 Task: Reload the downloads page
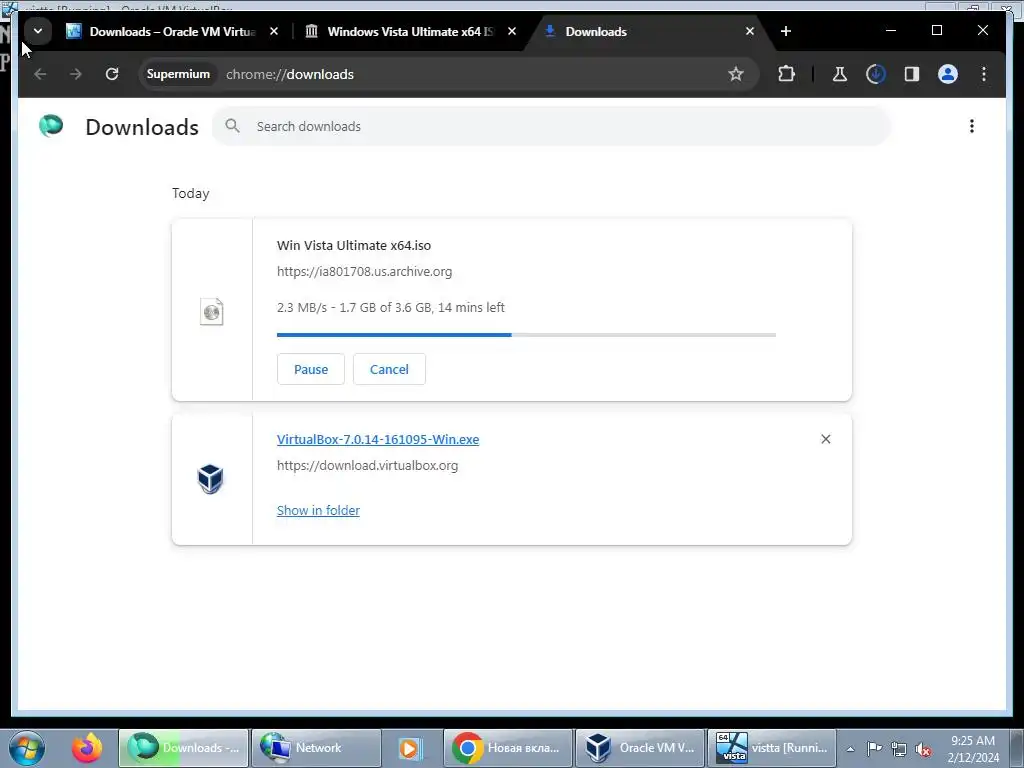[112, 74]
